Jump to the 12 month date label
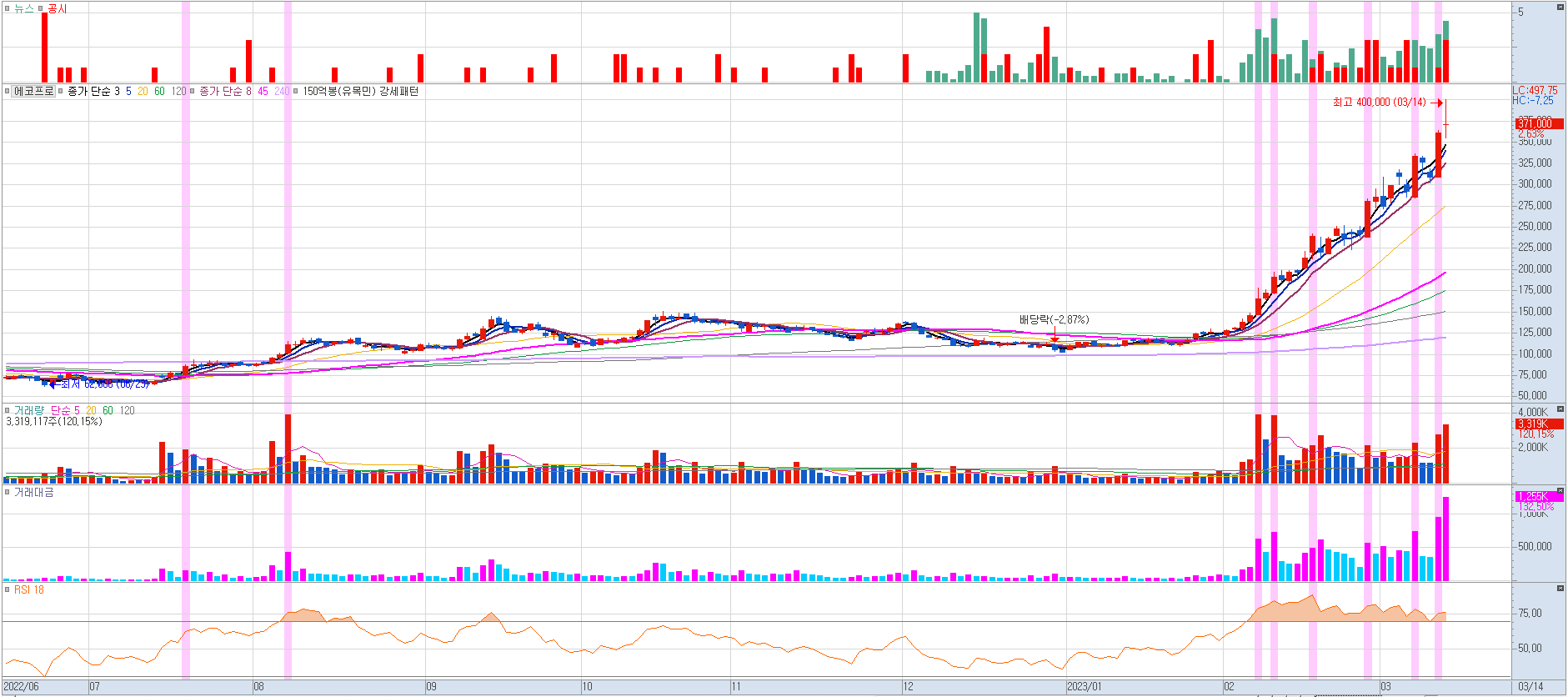Screen dimensions: 1568x697 908,687
